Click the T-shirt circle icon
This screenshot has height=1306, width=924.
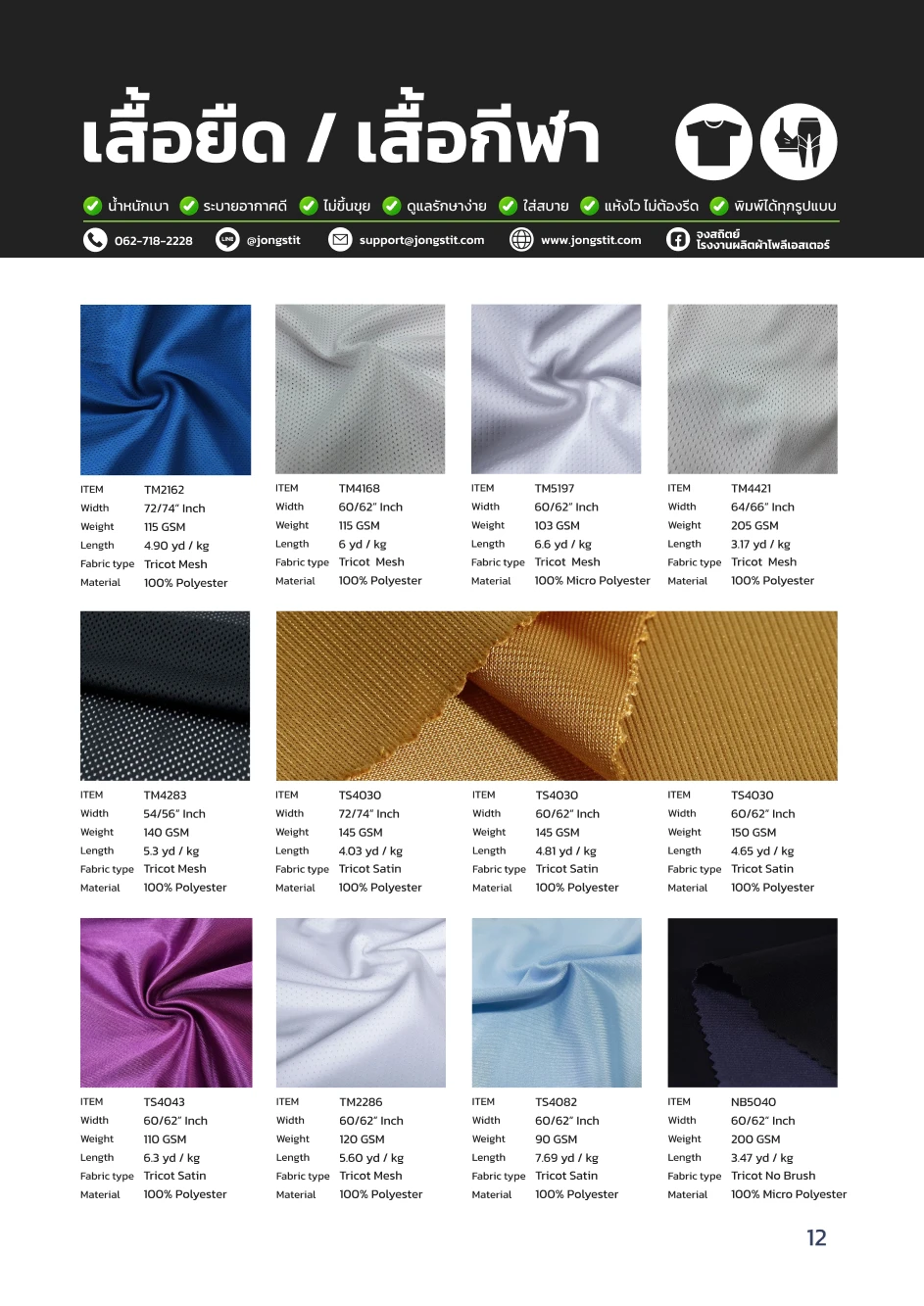(x=713, y=142)
